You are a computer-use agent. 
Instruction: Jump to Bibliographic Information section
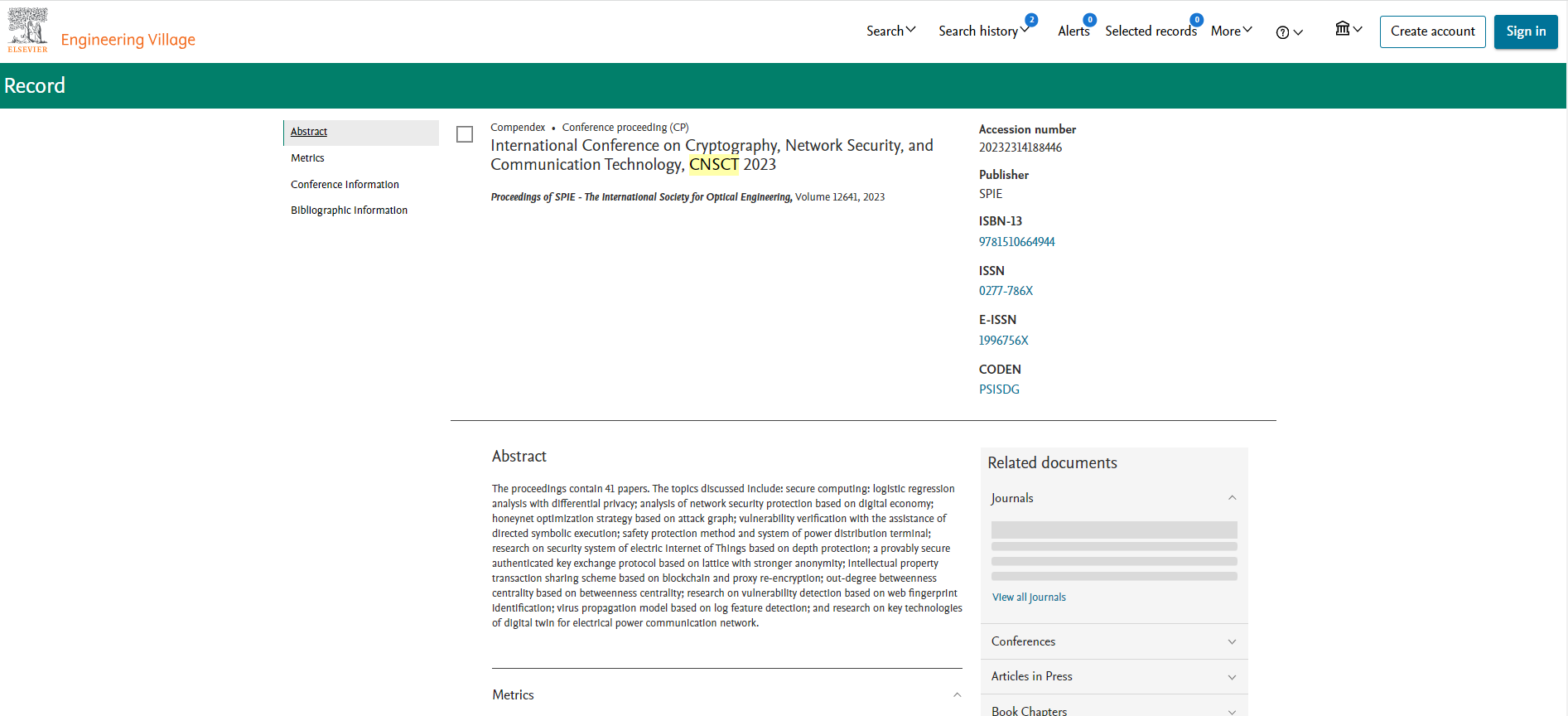(x=349, y=210)
